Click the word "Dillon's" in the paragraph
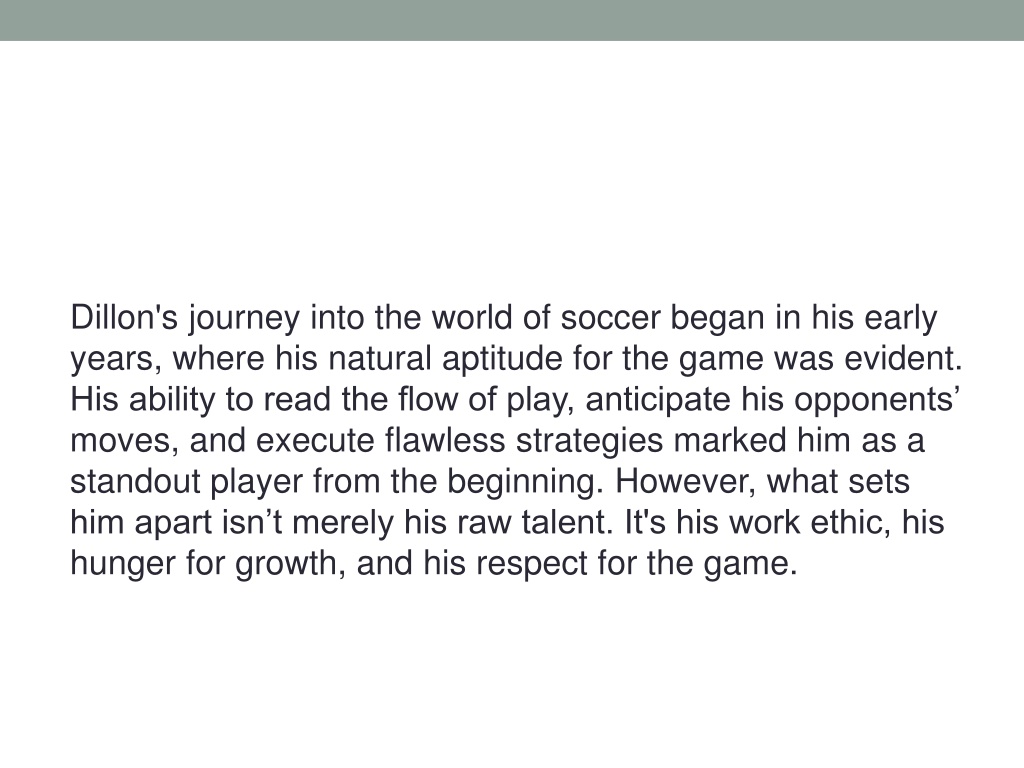Screen dimensions: 1024x768 coord(124,318)
